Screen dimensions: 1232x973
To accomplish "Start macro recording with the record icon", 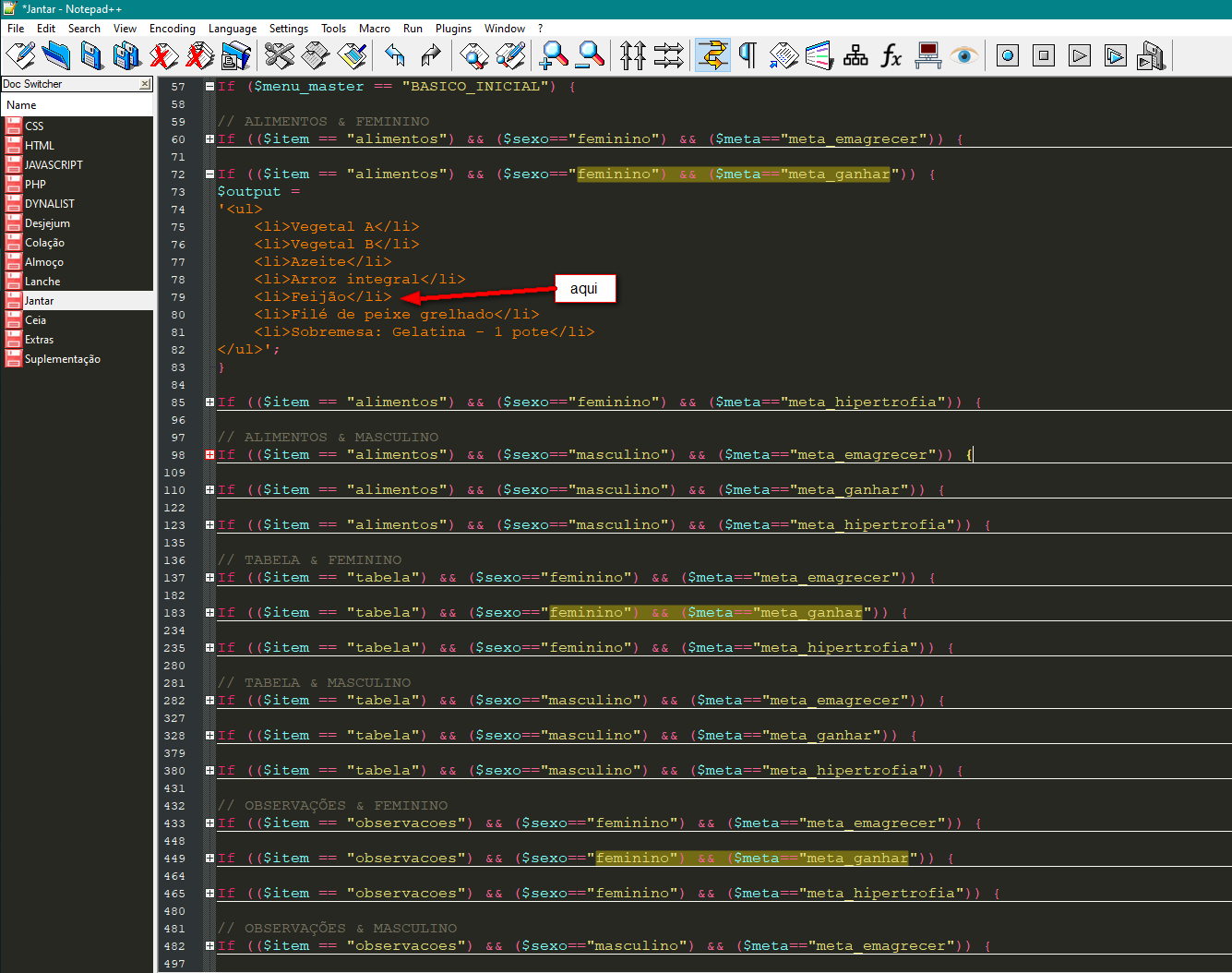I will (x=1008, y=56).
